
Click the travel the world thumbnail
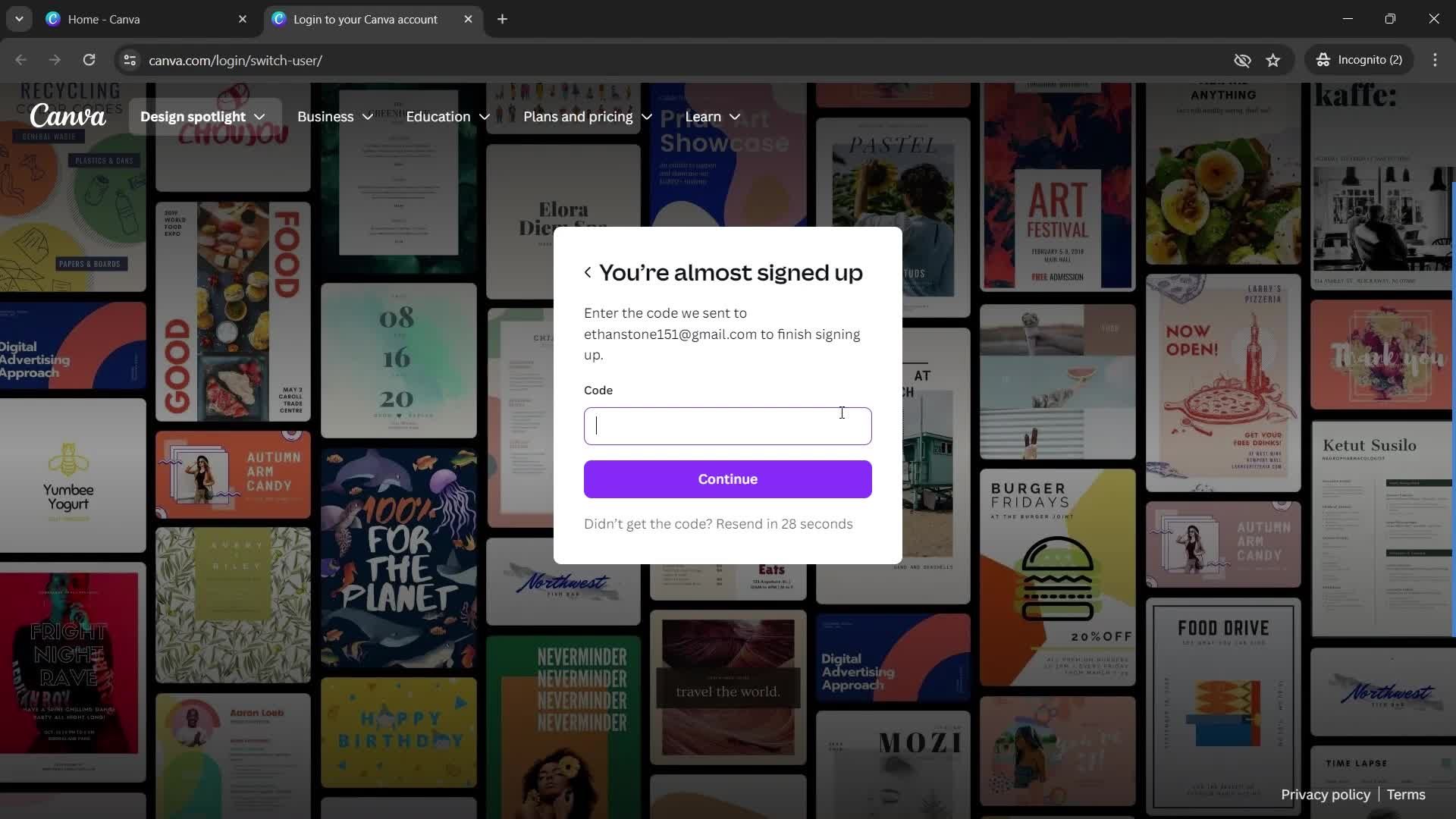pyautogui.click(x=728, y=687)
